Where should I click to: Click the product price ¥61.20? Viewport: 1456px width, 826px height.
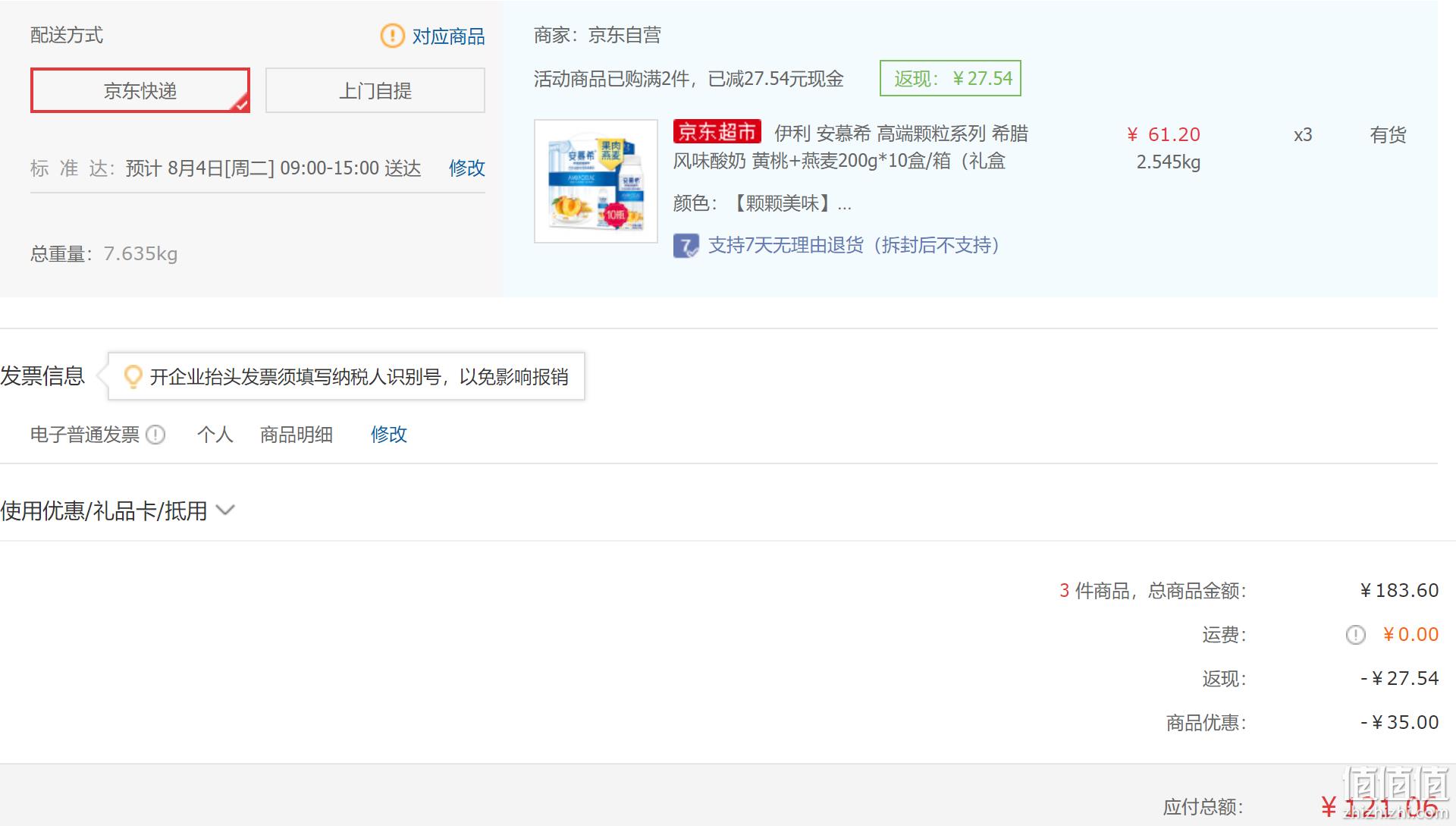click(x=1164, y=134)
